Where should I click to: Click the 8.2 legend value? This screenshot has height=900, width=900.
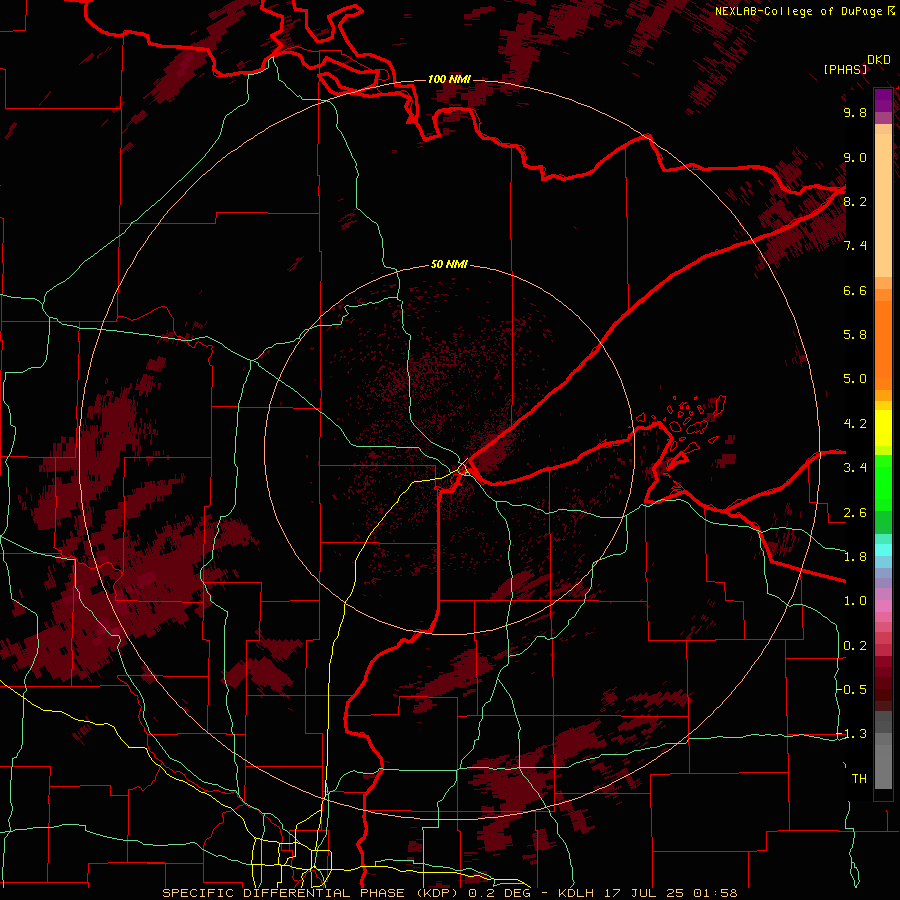click(855, 201)
